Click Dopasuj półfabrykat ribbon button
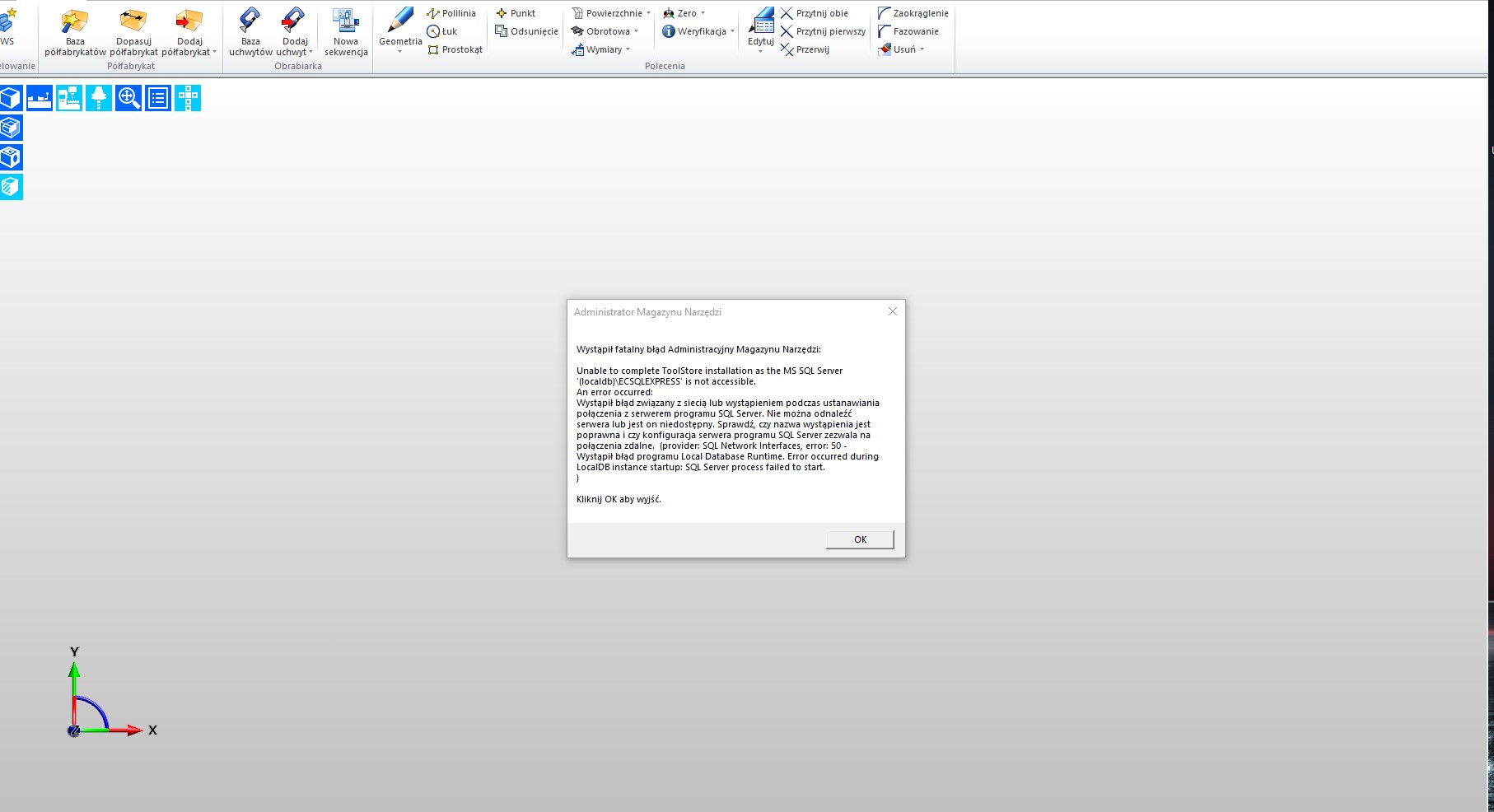 133,32
